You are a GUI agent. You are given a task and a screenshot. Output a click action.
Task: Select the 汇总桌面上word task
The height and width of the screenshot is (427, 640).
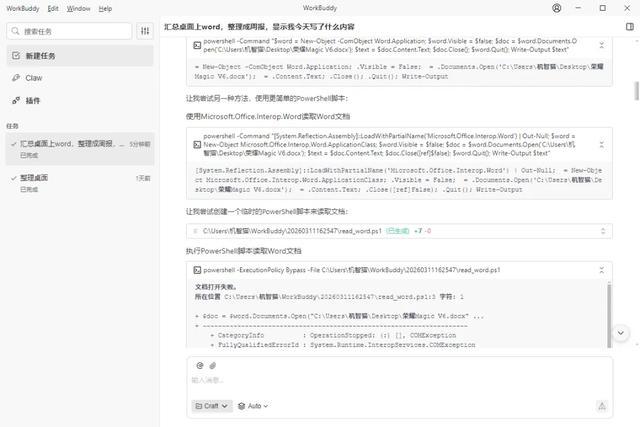click(80, 149)
